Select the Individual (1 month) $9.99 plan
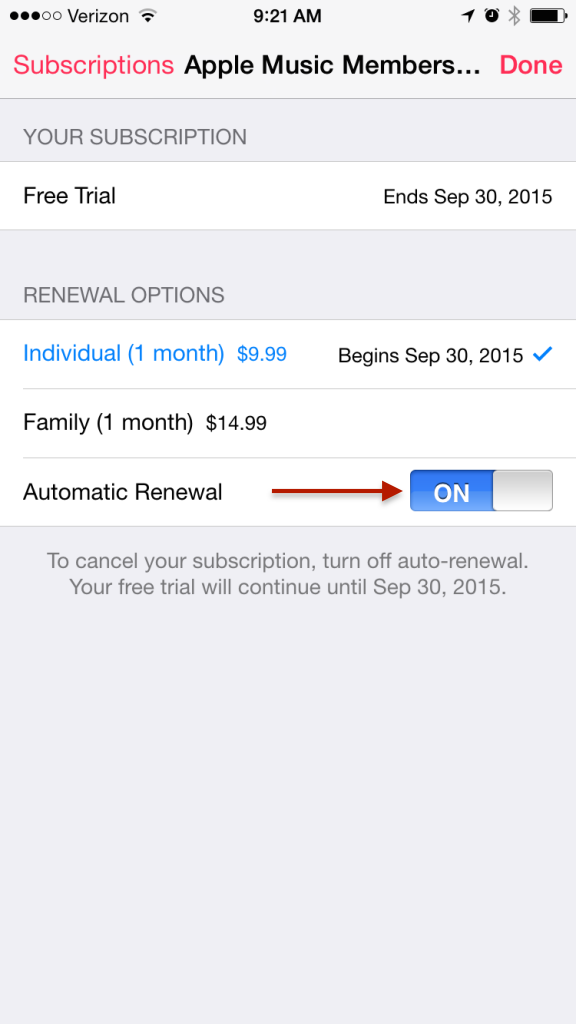The width and height of the screenshot is (576, 1024). pyautogui.click(x=288, y=354)
